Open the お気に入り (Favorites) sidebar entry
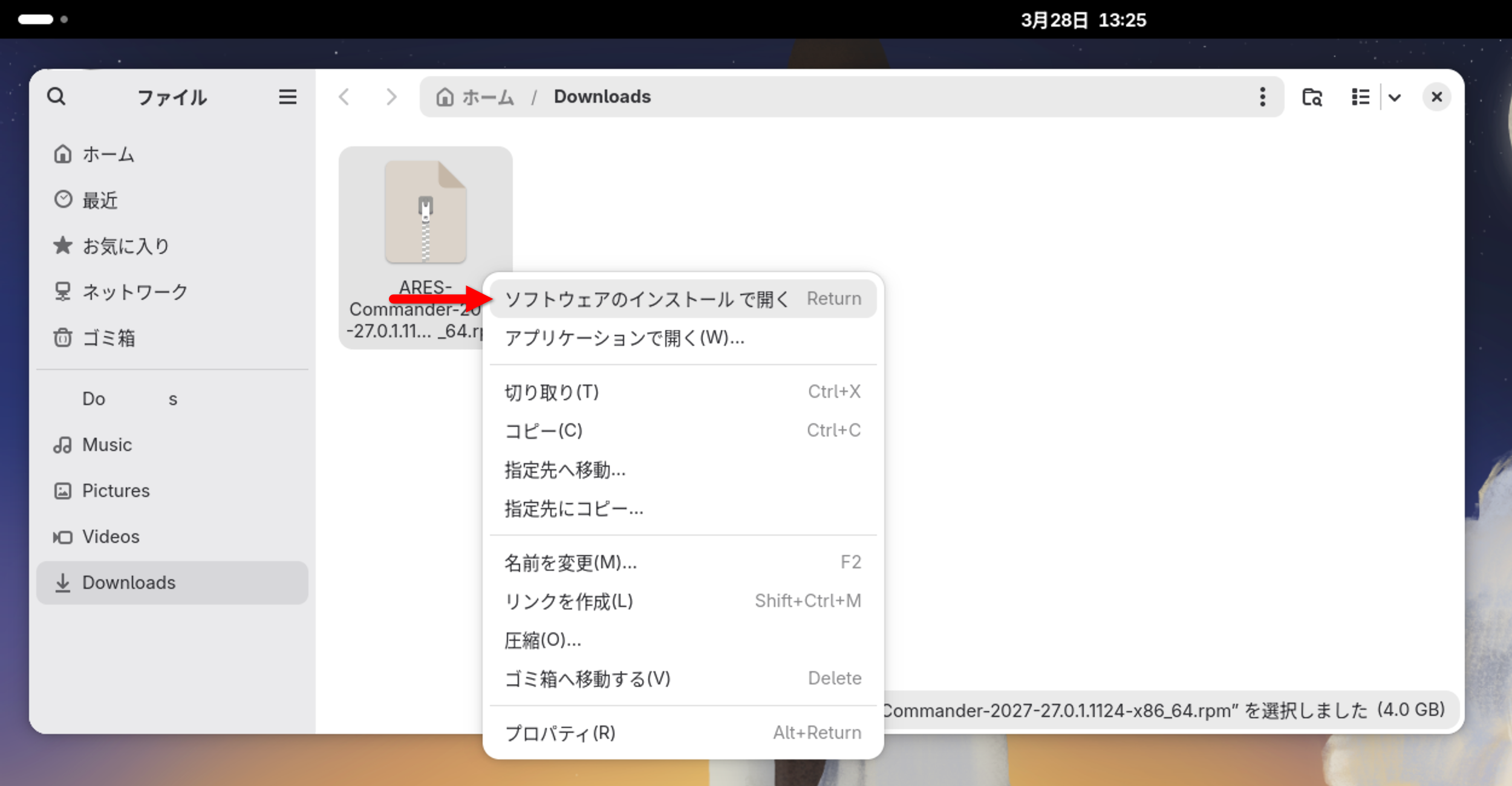Viewport: 1512px width, 786px height. (125, 245)
